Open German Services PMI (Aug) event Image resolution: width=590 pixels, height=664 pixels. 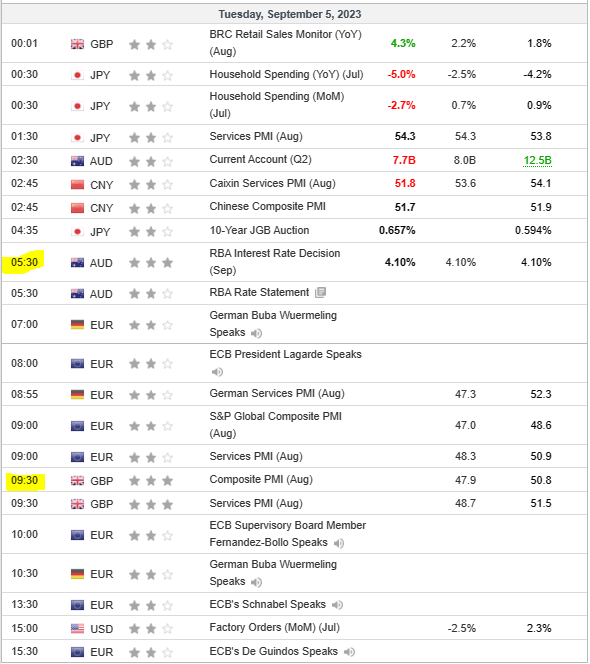coord(277,393)
